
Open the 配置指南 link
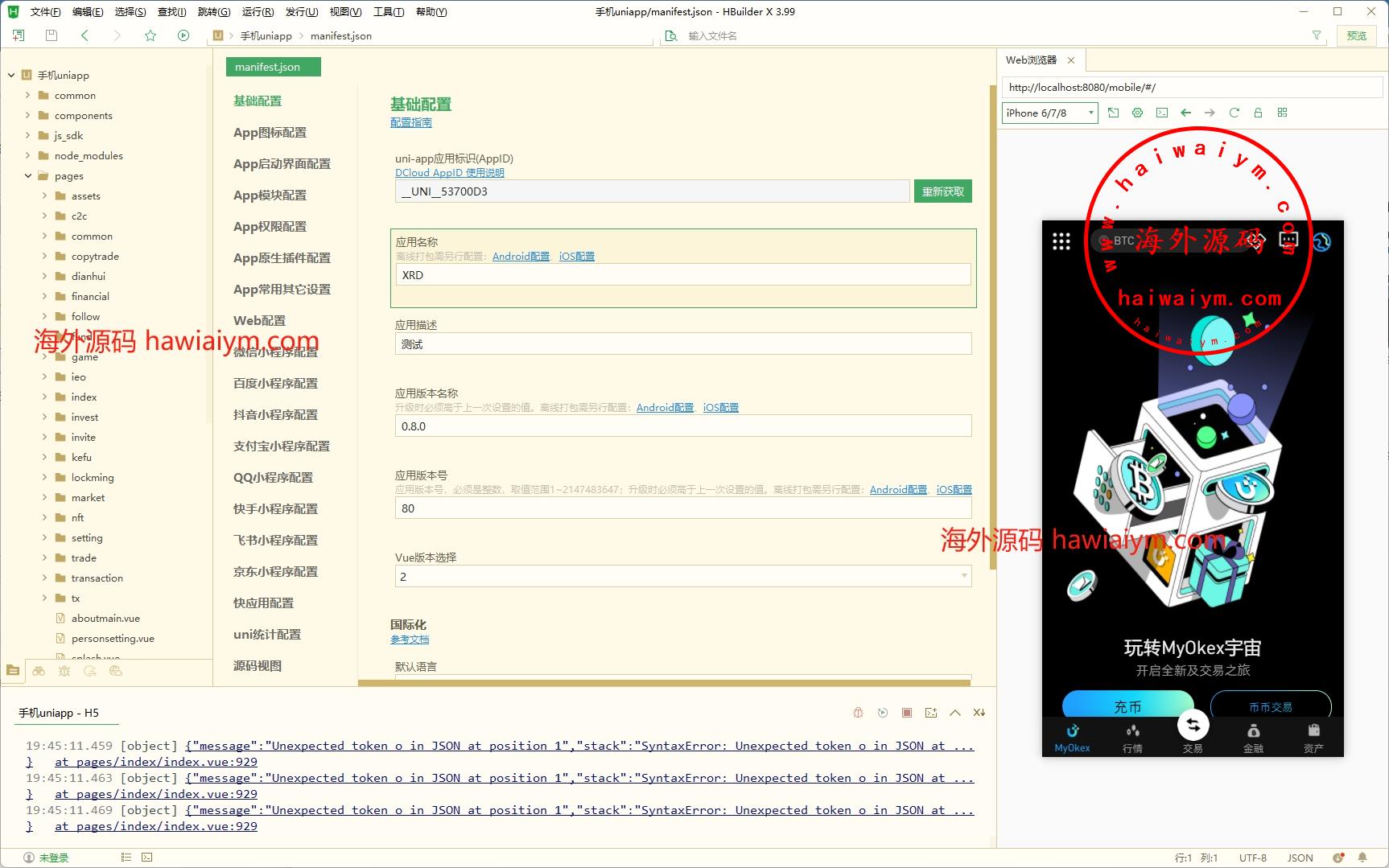click(x=410, y=123)
